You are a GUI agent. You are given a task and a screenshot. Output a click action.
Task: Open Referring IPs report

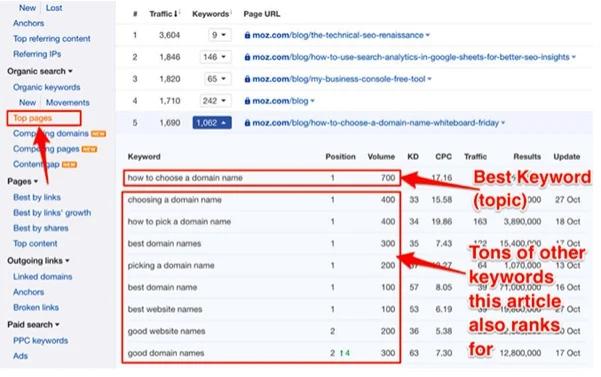[x=37, y=54]
